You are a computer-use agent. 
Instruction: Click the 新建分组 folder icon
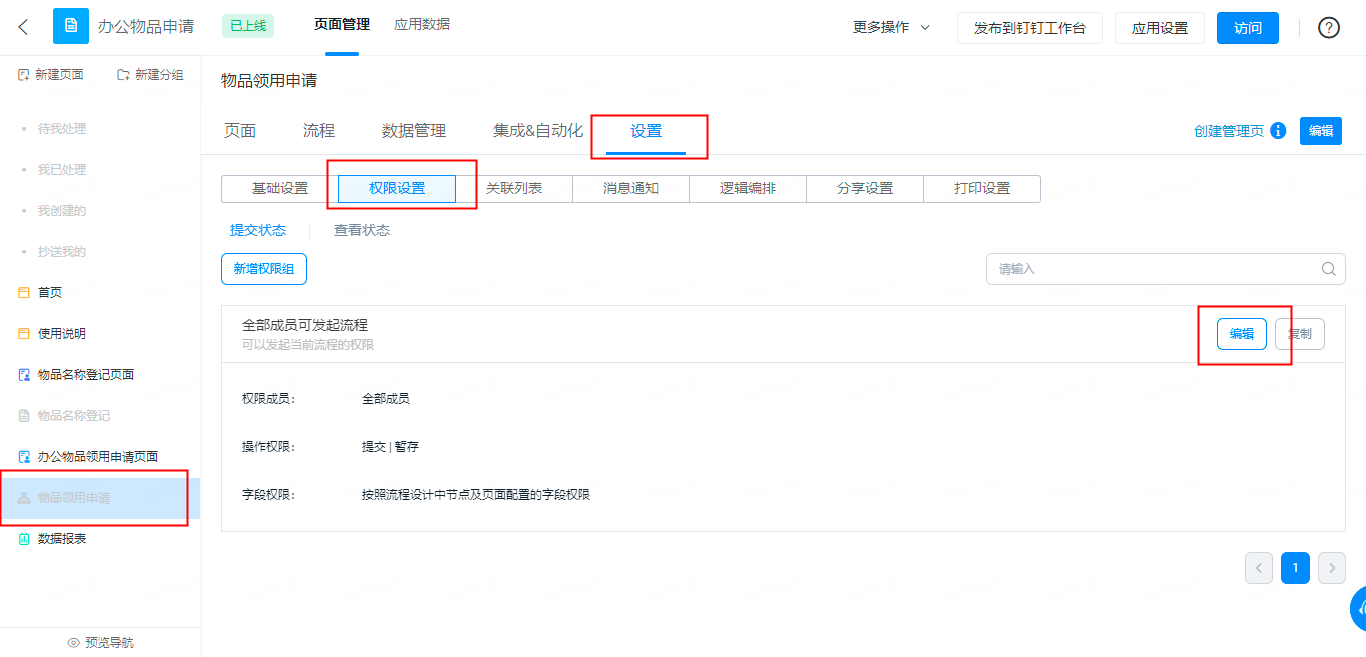pyautogui.click(x=124, y=75)
